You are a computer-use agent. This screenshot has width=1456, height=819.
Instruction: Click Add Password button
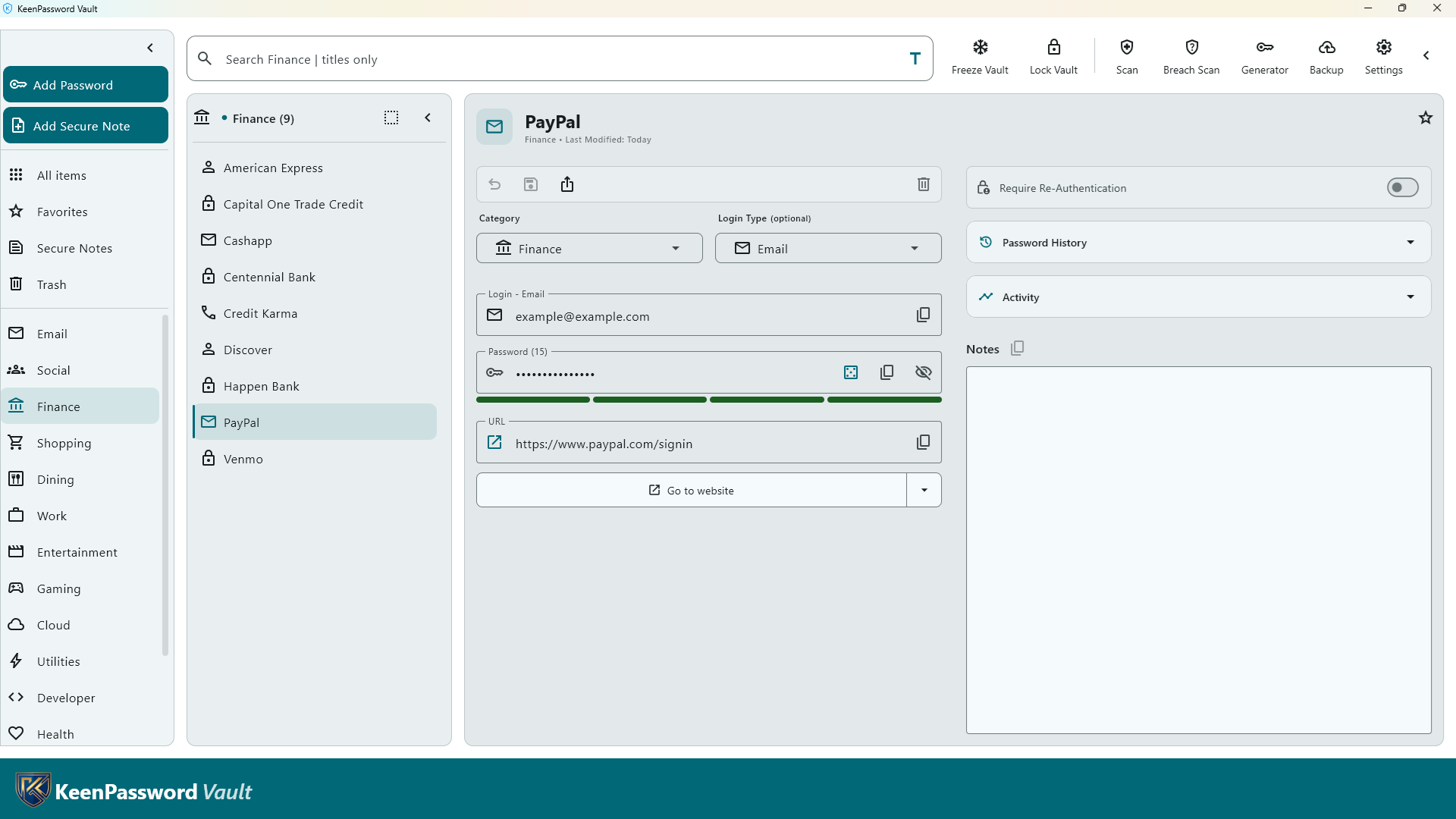pyautogui.click(x=86, y=84)
